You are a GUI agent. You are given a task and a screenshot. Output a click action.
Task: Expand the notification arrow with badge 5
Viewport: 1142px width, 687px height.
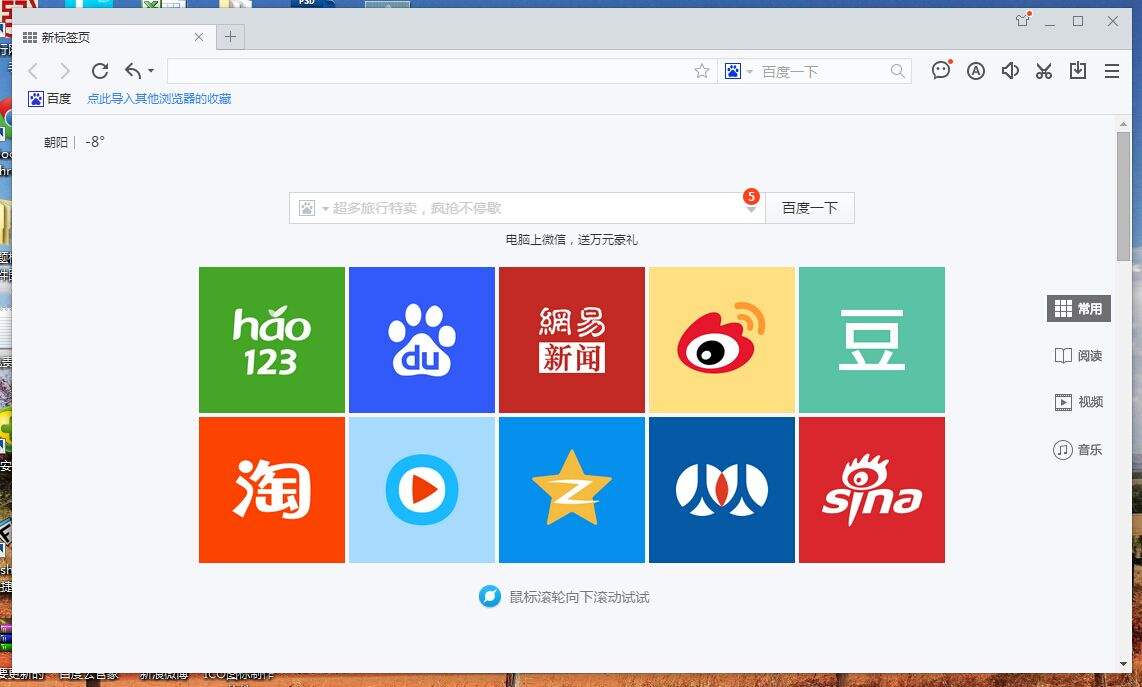(x=751, y=210)
